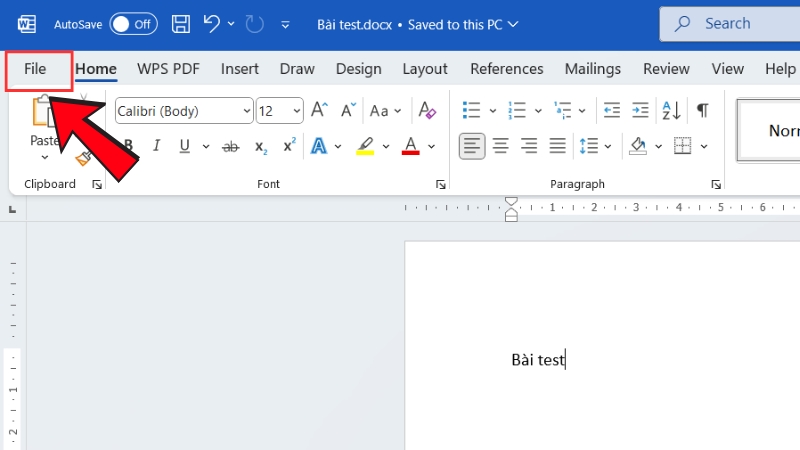The height and width of the screenshot is (450, 800).
Task: Open Clipboard pane launcher
Action: (x=97, y=184)
